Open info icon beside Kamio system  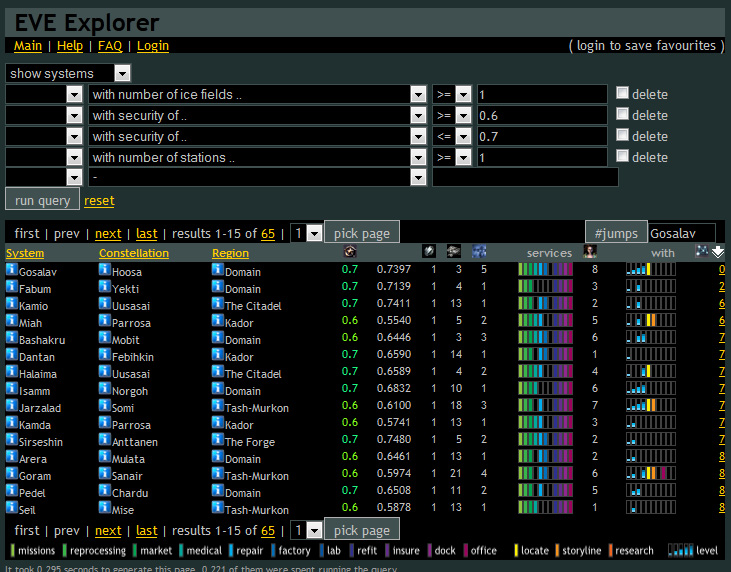pos(12,303)
